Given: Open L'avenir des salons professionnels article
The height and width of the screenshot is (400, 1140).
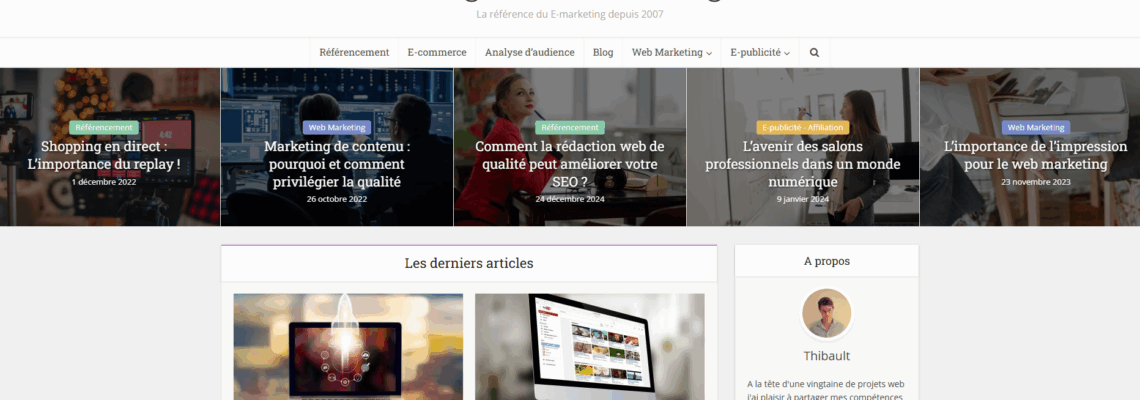Looking at the screenshot, I should click(802, 164).
